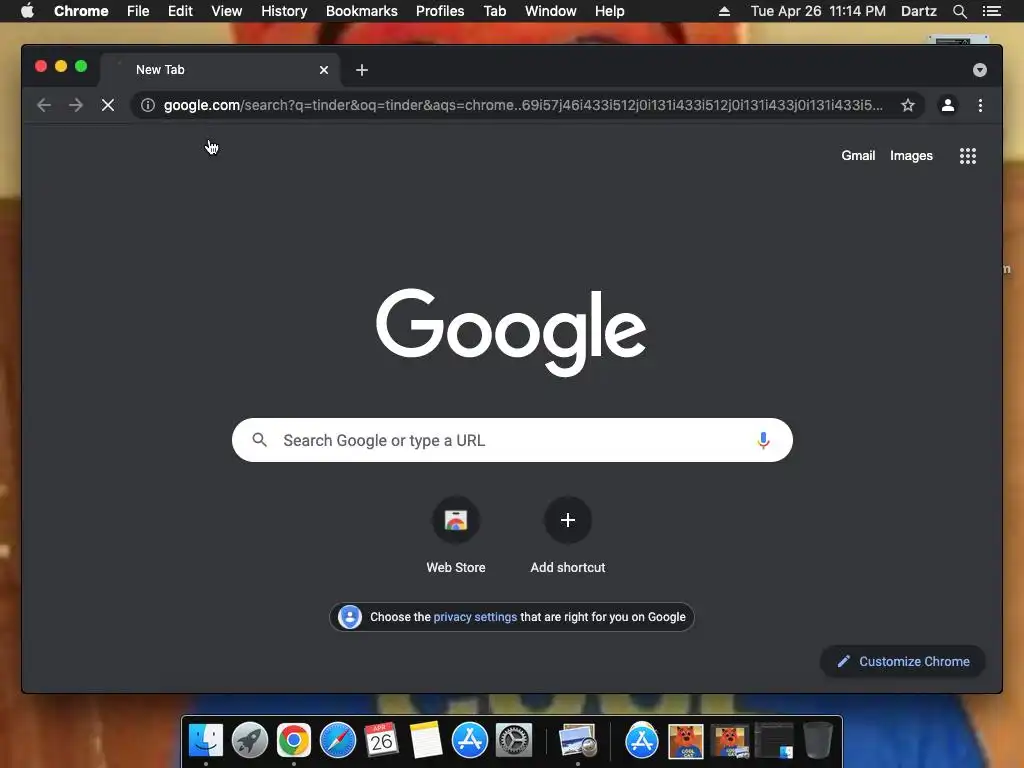Screen dimensions: 1024x768
Task: Open Preview from the Dock
Action: [578, 740]
